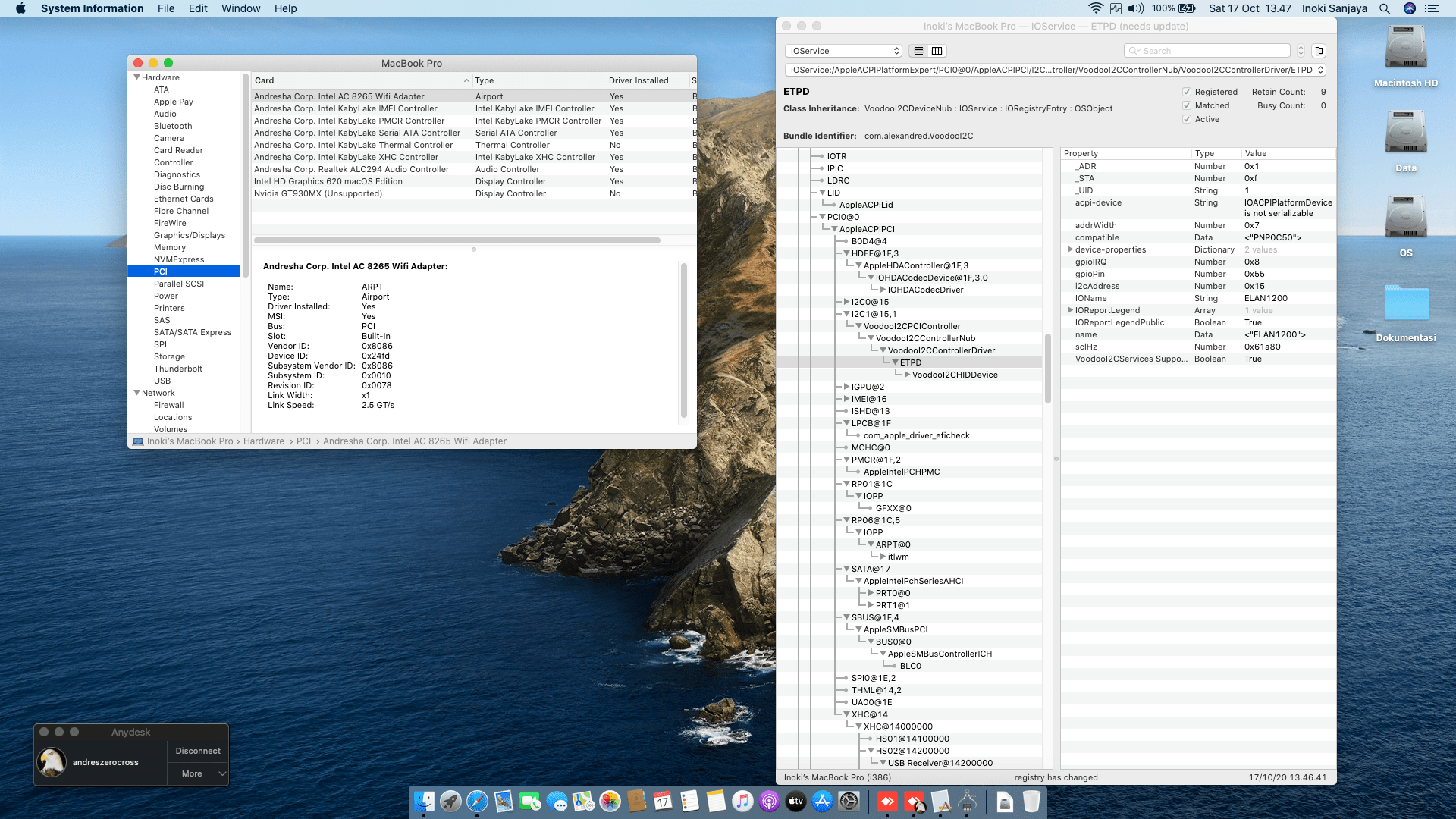Open Calendar from the Dock
The height and width of the screenshot is (819, 1456).
663,801
